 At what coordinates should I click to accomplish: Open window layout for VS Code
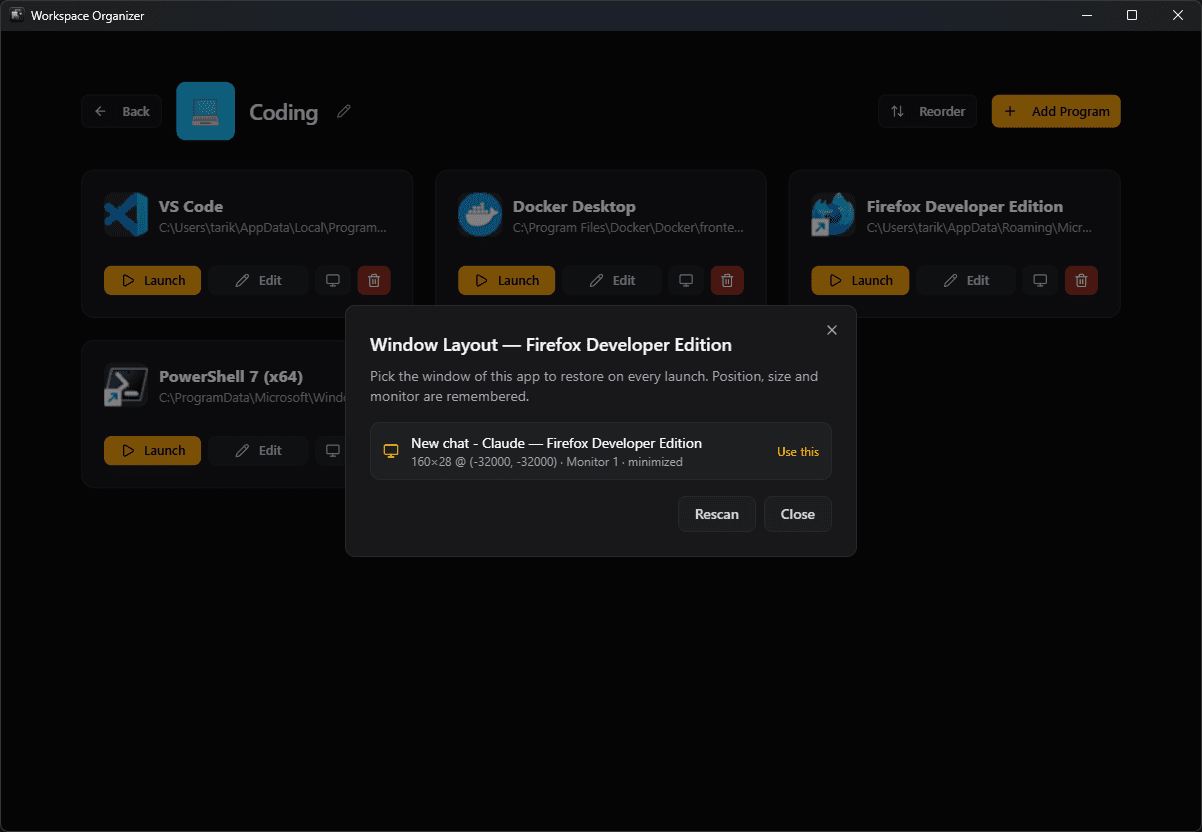pyautogui.click(x=333, y=280)
